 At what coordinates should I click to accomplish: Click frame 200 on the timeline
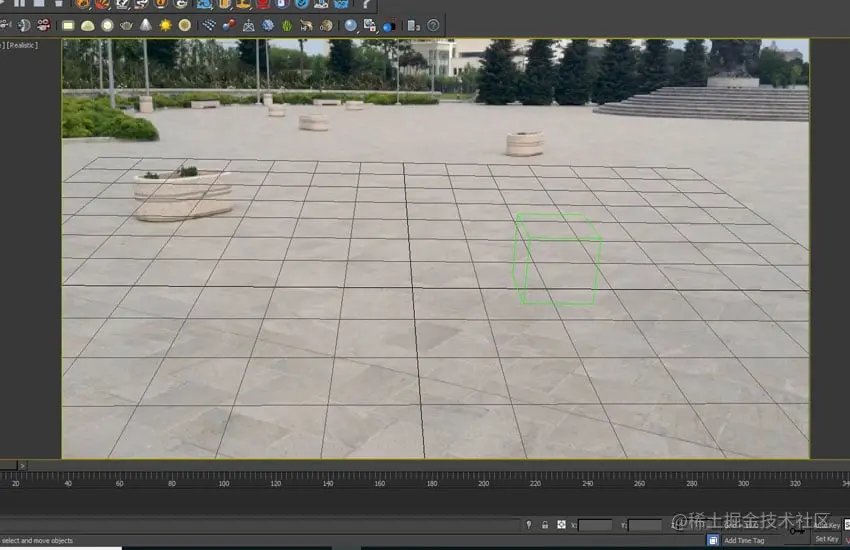(484, 483)
